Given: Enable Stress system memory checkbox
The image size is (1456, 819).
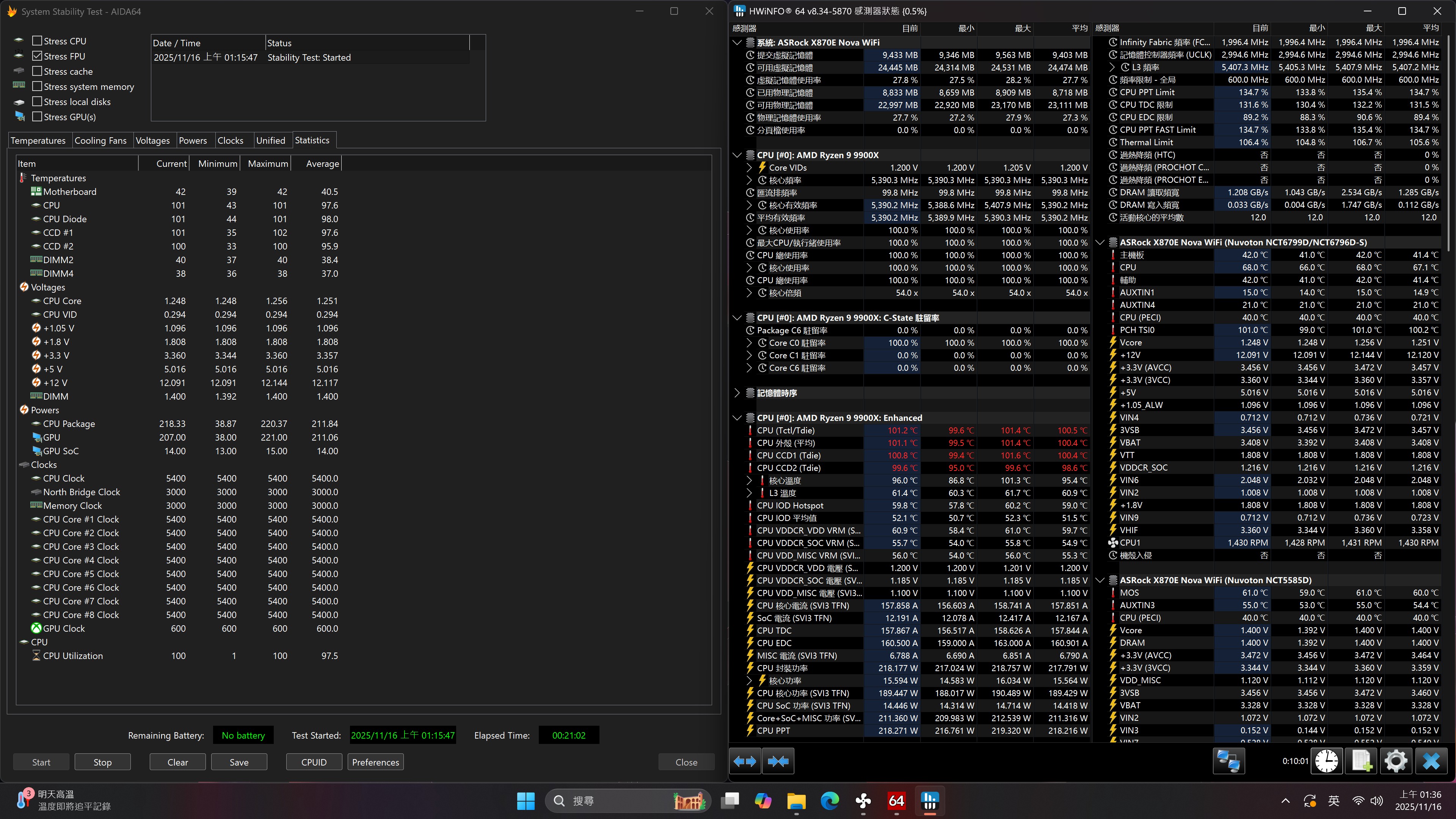Looking at the screenshot, I should pyautogui.click(x=37, y=86).
